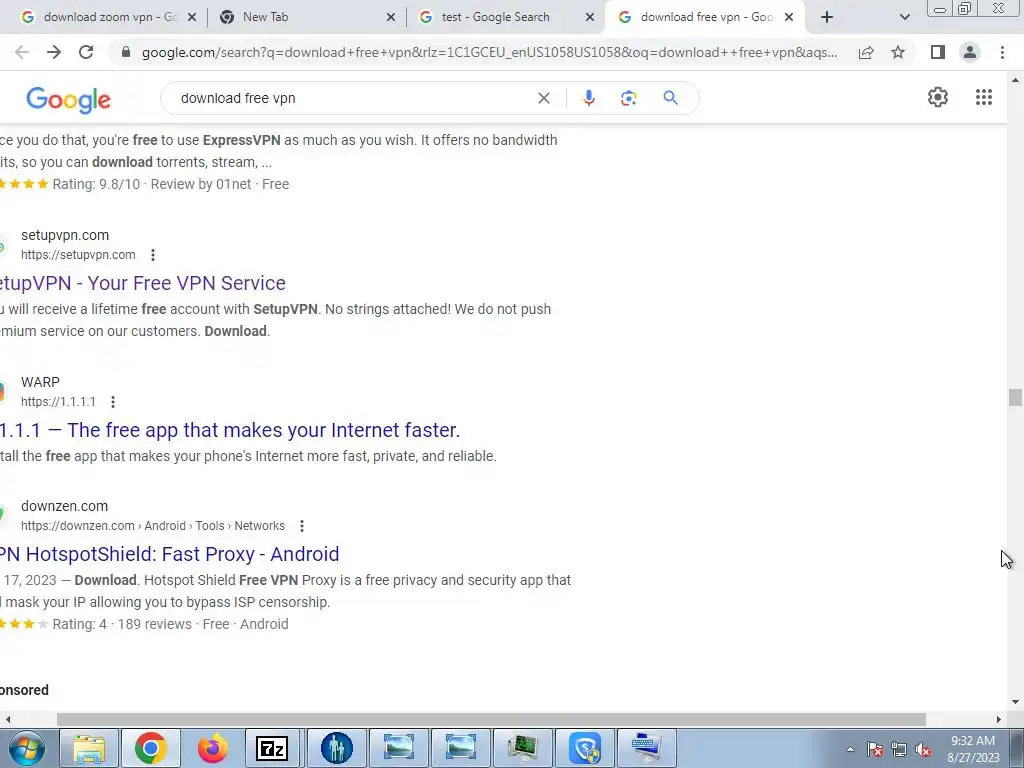Open more options for downzen.com result
The width and height of the screenshot is (1024, 768).
pos(302,526)
